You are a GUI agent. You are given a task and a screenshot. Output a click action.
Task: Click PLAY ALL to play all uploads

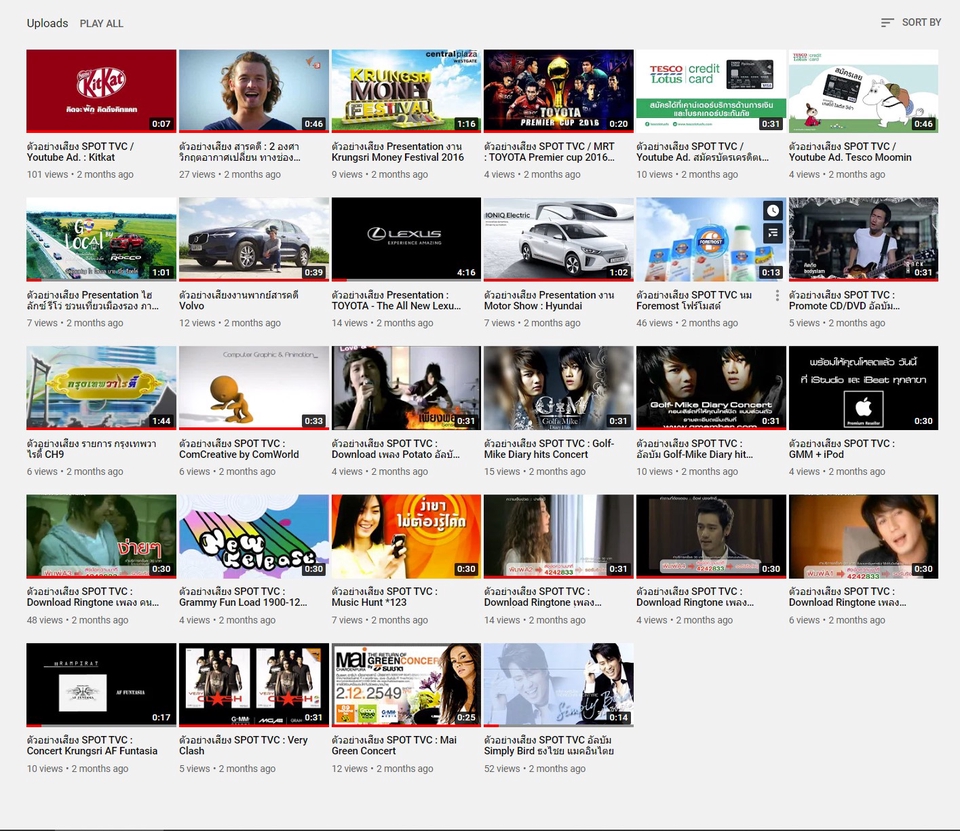100,22
